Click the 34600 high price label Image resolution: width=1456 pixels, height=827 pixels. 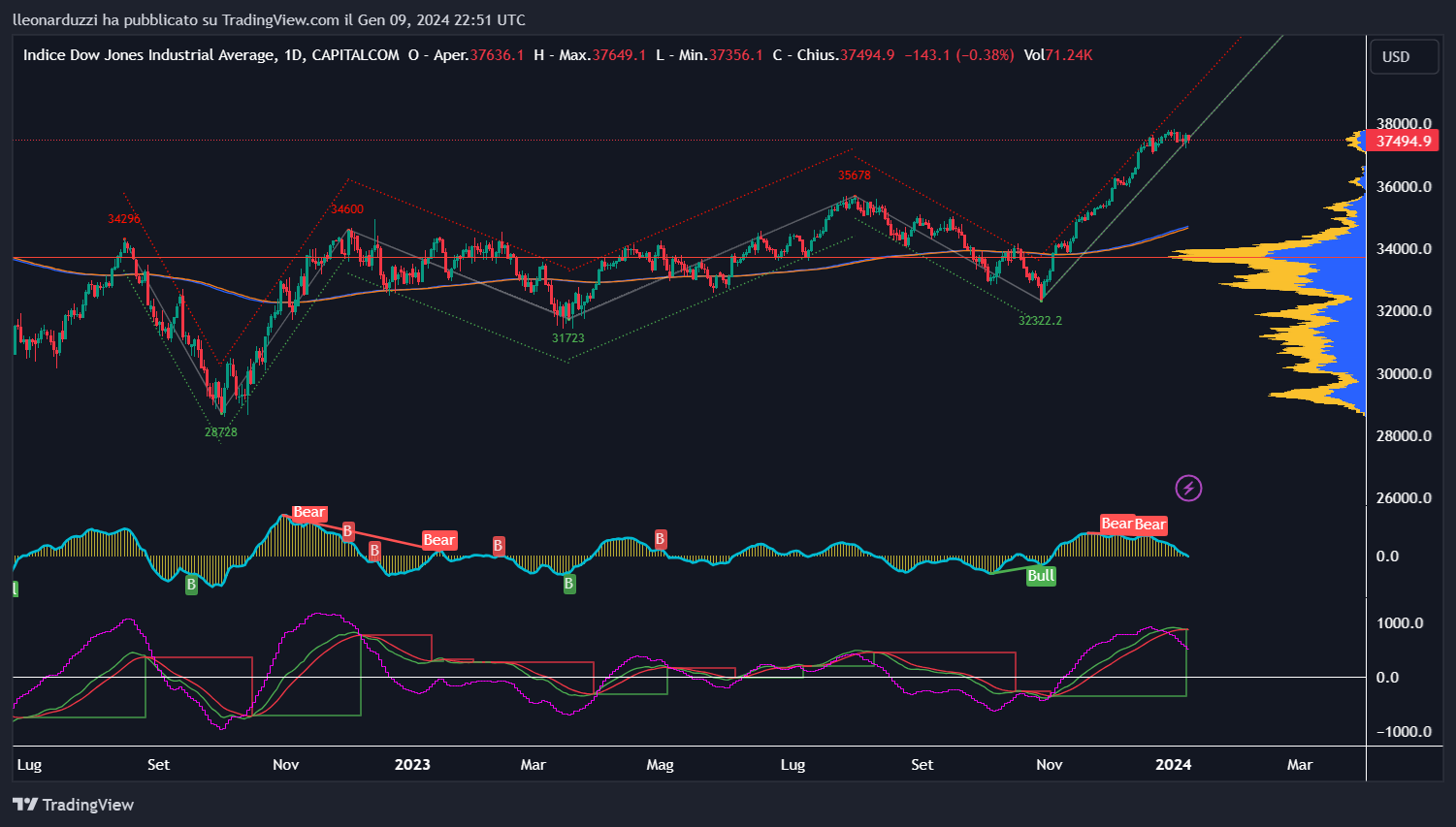(347, 209)
